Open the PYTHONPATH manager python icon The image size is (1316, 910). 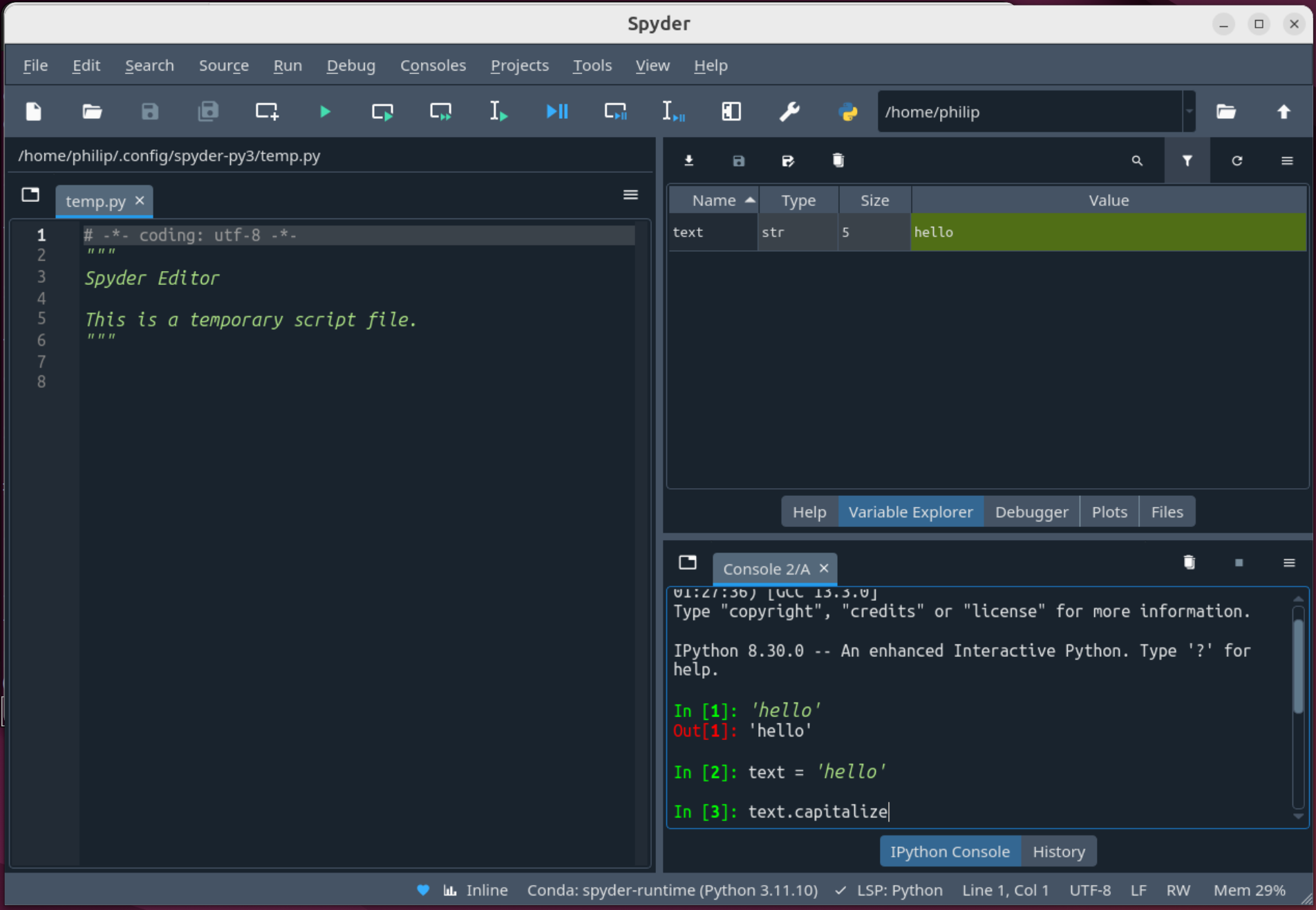tap(848, 111)
